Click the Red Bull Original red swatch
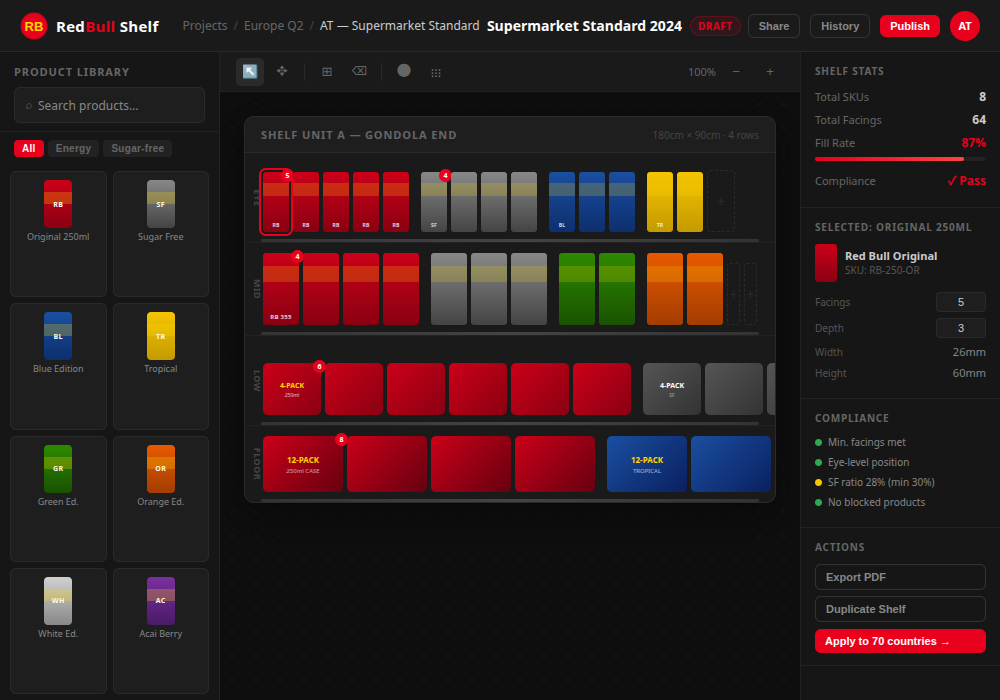This screenshot has width=1000, height=700. coord(826,263)
